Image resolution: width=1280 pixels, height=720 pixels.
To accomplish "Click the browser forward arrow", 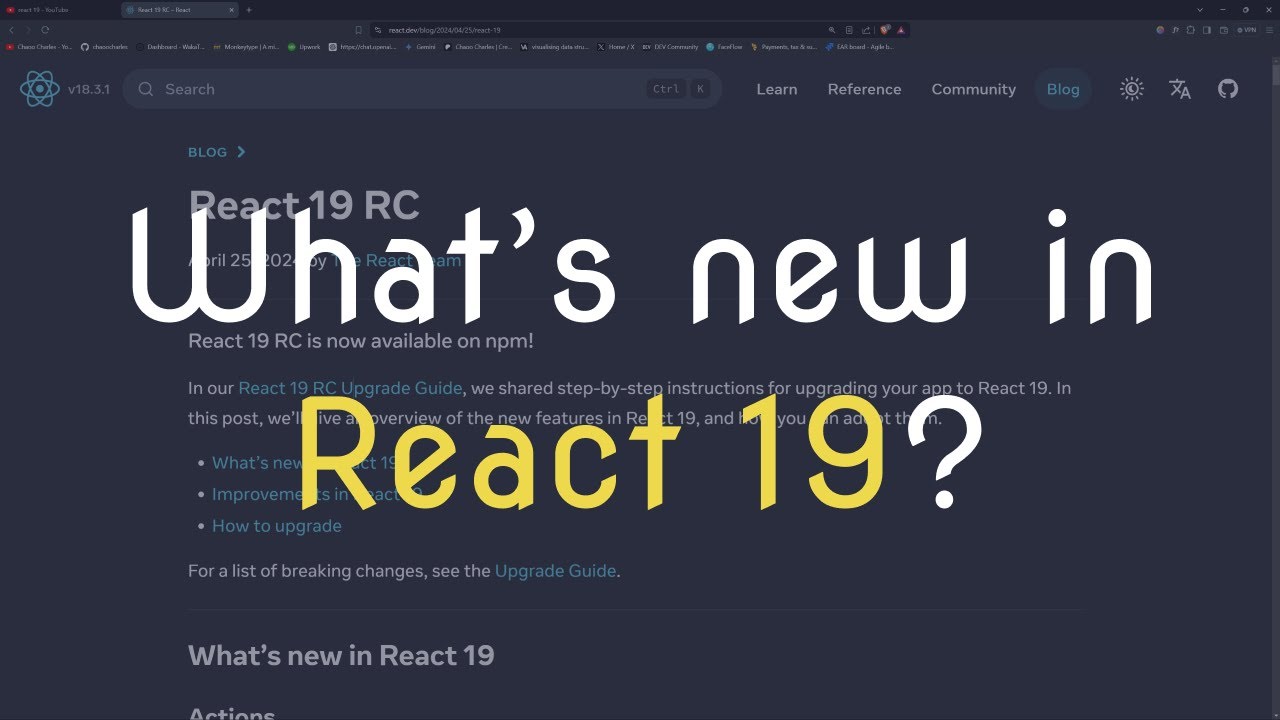I will click(28, 30).
